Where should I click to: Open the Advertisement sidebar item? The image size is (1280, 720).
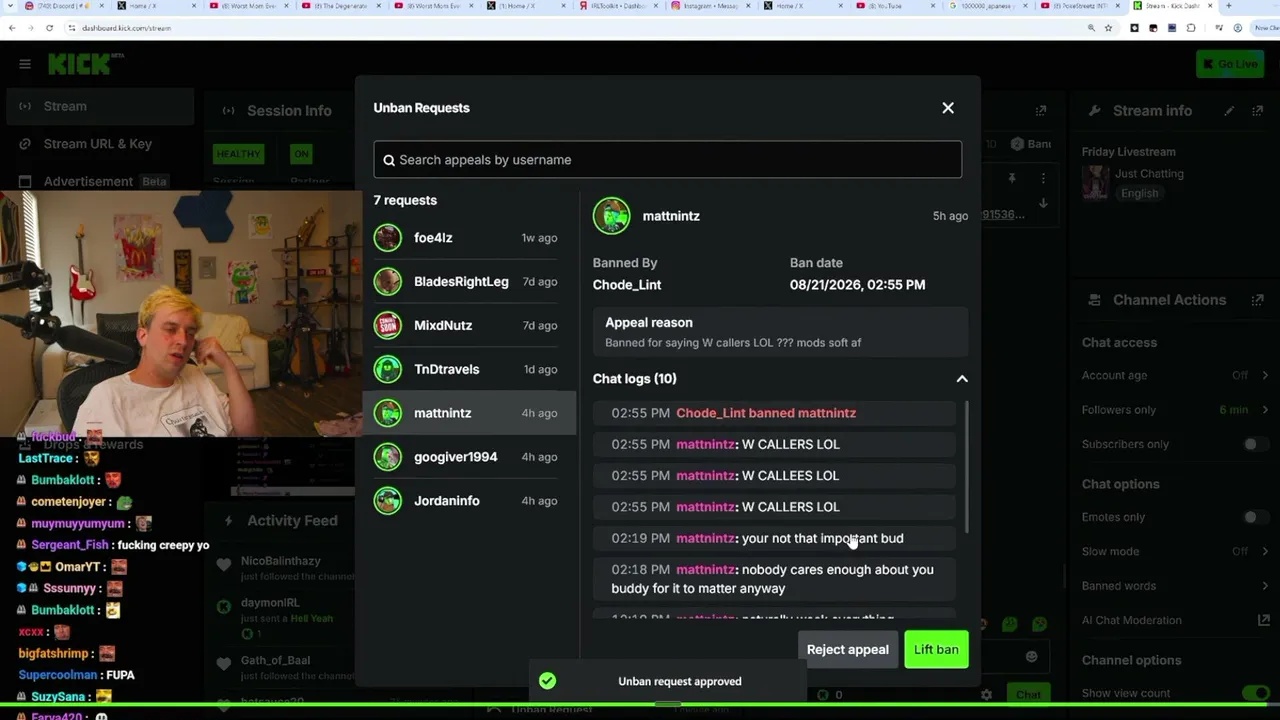point(97,181)
